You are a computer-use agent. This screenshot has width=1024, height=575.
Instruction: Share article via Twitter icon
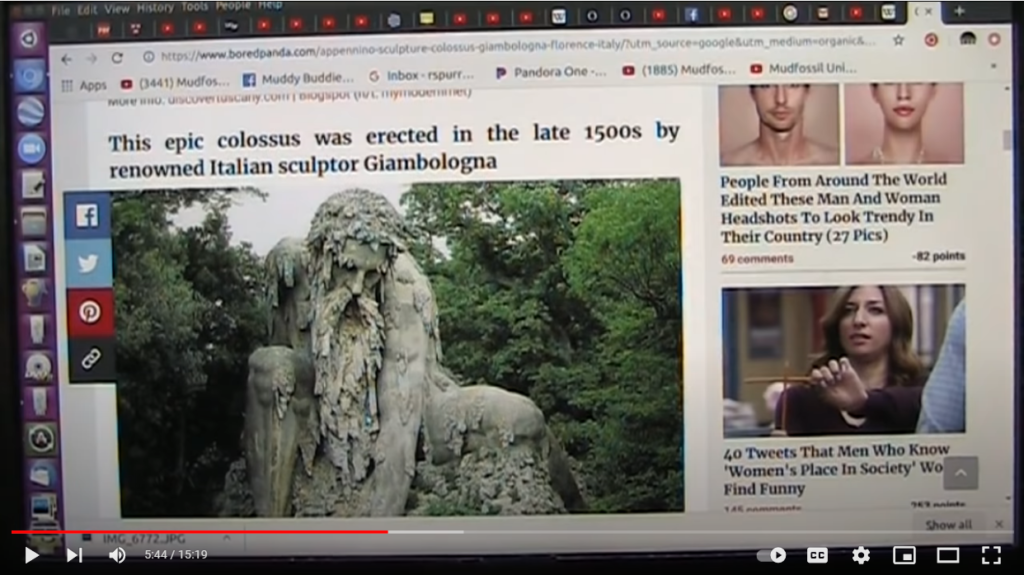point(89,263)
